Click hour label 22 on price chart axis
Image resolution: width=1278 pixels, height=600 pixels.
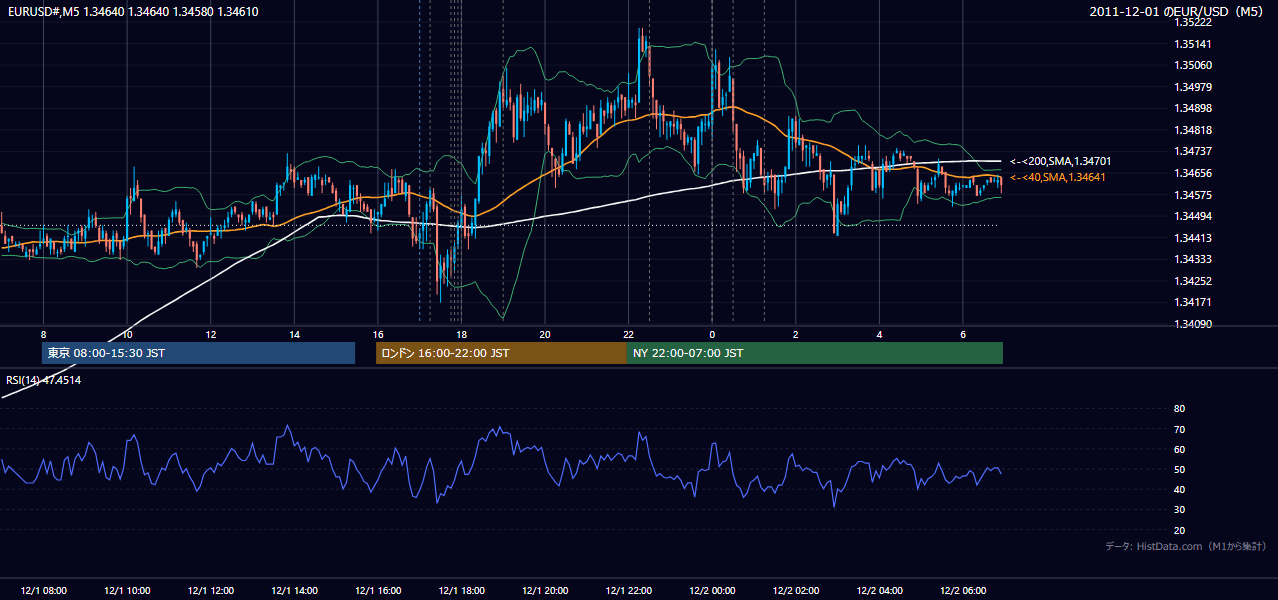tap(628, 334)
